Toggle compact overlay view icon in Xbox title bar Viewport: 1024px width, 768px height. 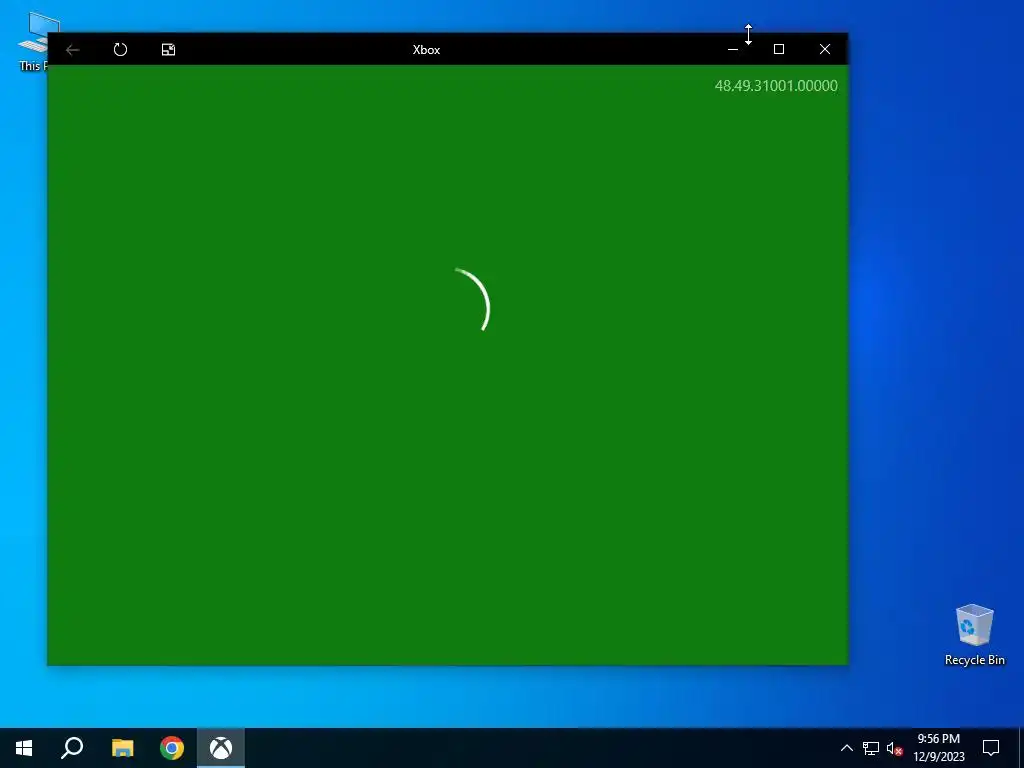[168, 50]
